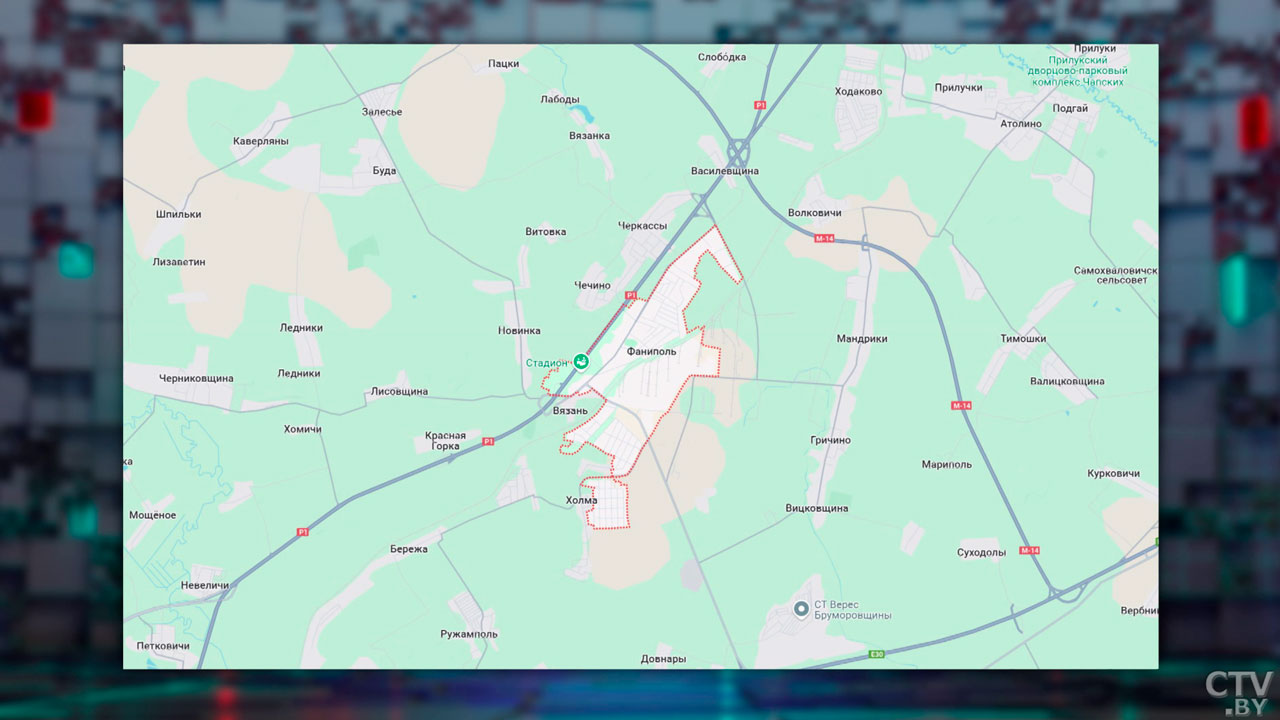Click the Курковичи label
This screenshot has width=1280, height=720.
pyautogui.click(x=1114, y=473)
